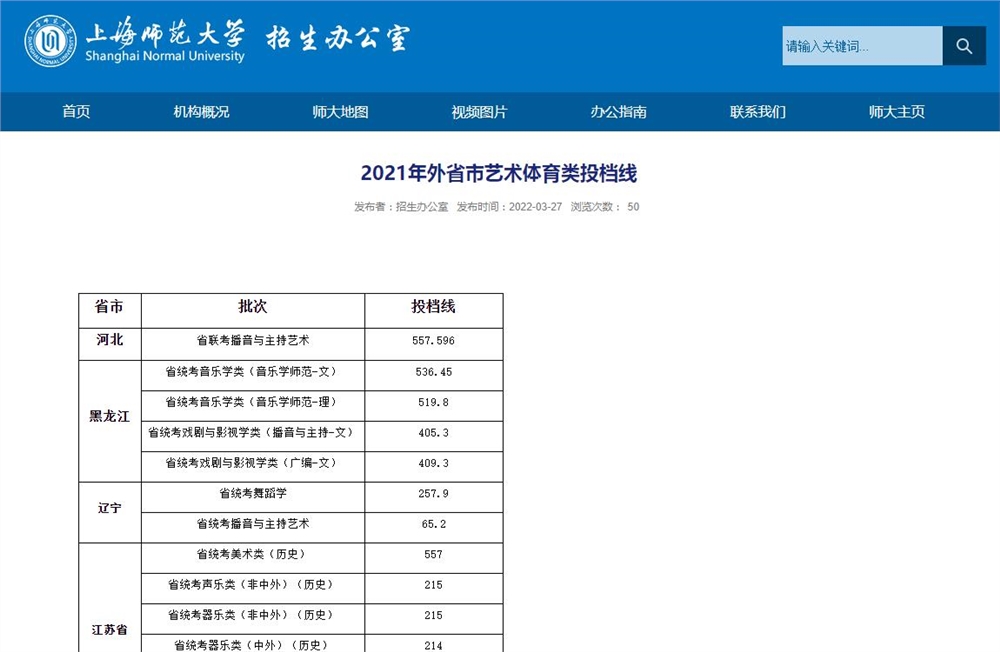Viewport: 1000px width, 652px height.
Task: Click the 招生办公室 header text
Action: (x=337, y=38)
